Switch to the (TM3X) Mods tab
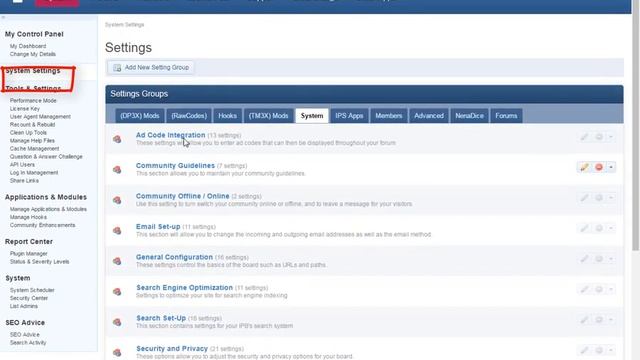640x360 pixels. coord(269,116)
